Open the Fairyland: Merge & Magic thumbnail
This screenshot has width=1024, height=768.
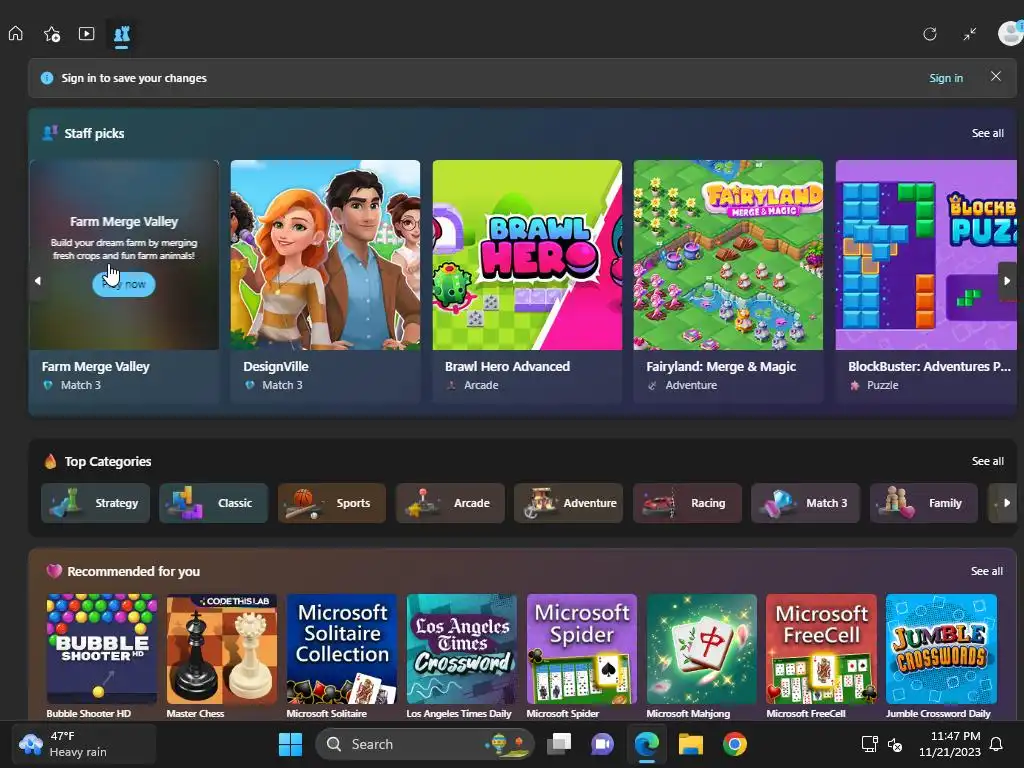point(728,255)
